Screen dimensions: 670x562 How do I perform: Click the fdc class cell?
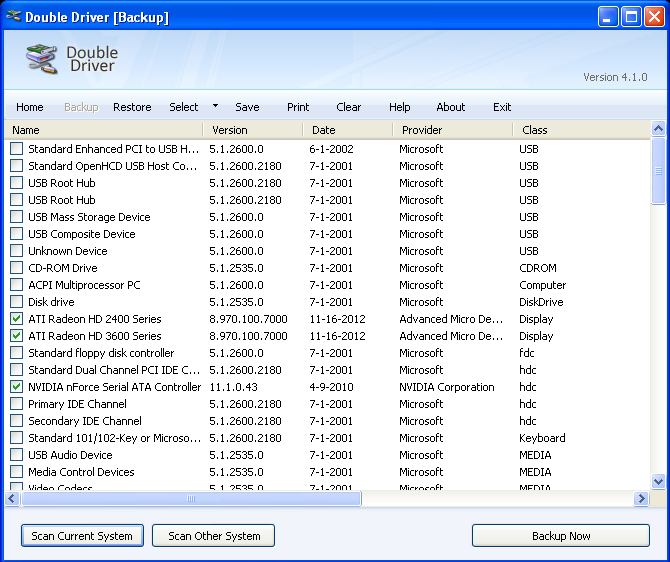[x=526, y=353]
